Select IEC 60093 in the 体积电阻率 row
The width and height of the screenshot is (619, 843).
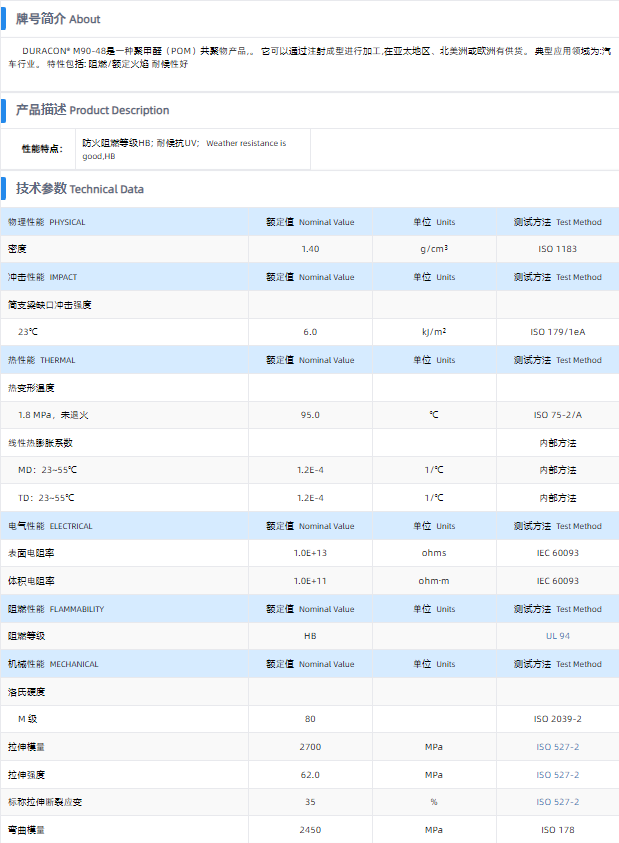pos(557,581)
